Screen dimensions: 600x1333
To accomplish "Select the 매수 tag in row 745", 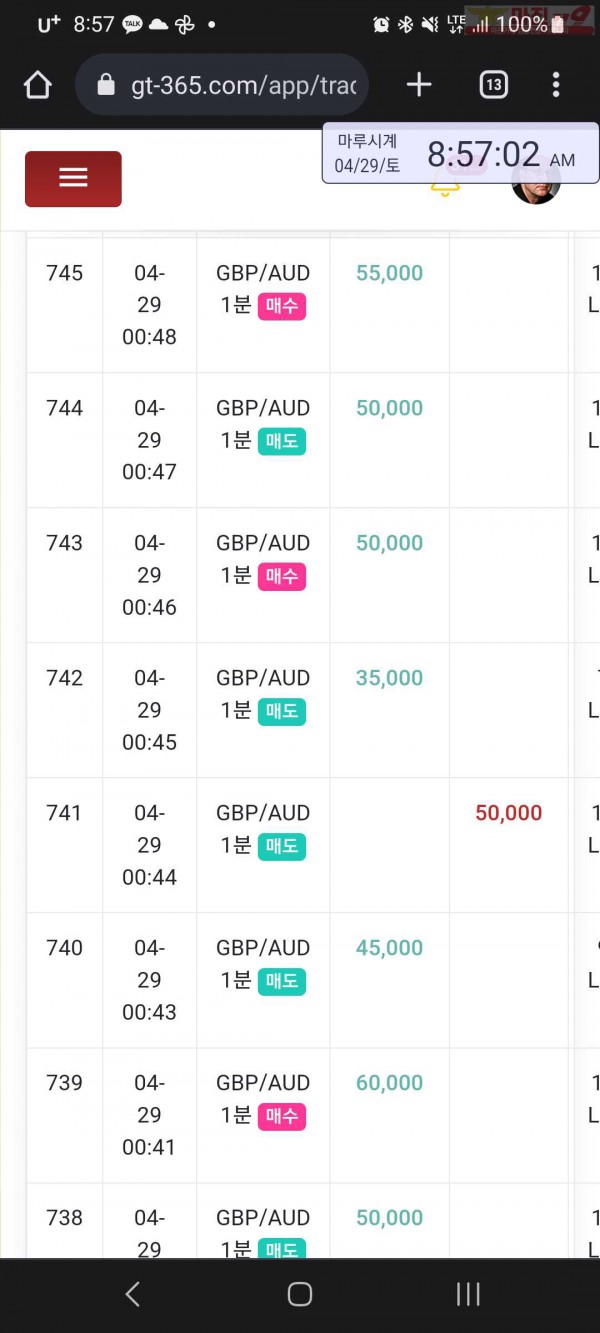I will tap(281, 306).
